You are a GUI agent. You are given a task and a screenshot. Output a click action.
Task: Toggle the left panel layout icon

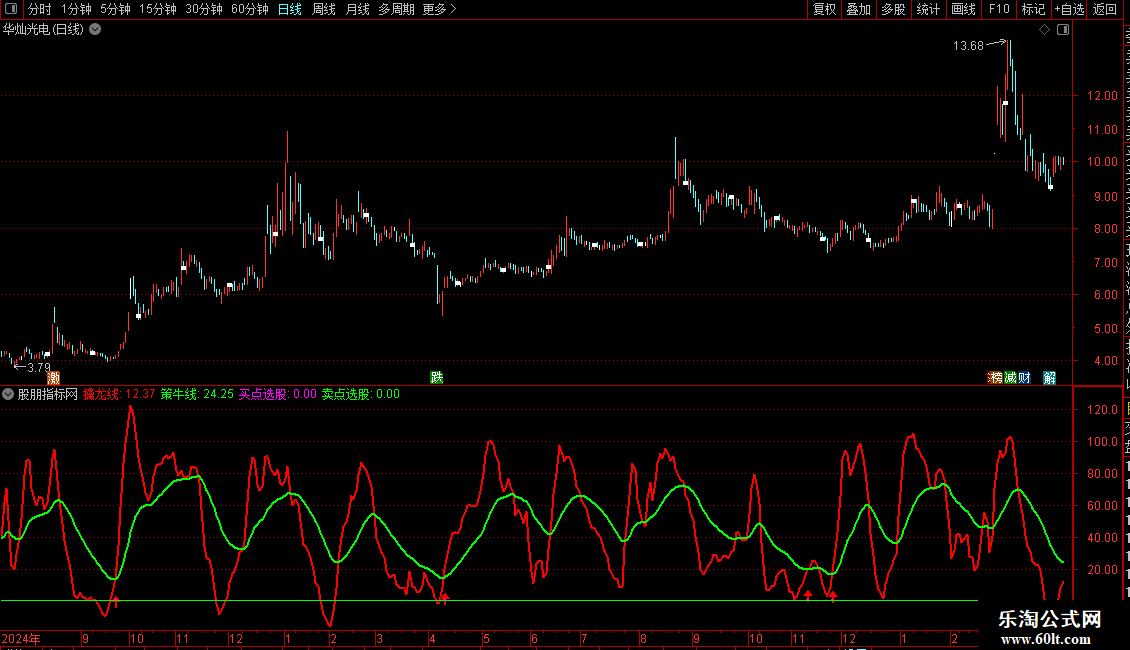pos(11,9)
